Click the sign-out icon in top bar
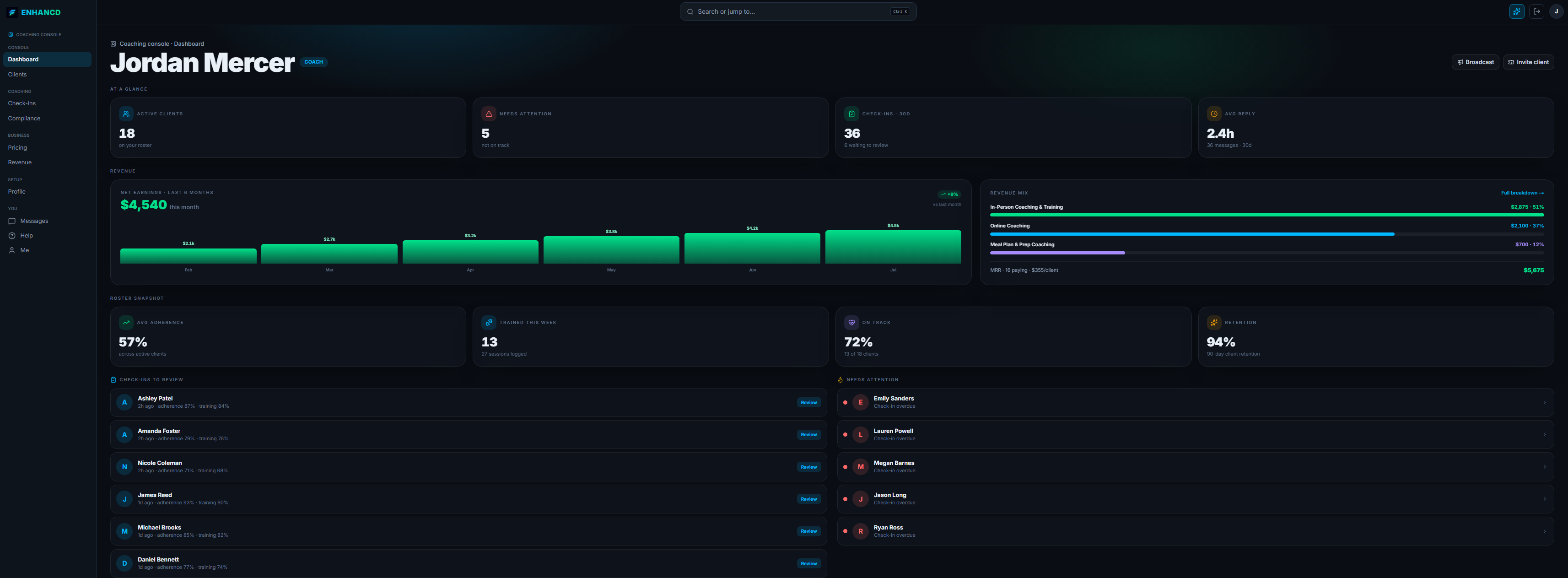The width and height of the screenshot is (1568, 578). coord(1536,11)
